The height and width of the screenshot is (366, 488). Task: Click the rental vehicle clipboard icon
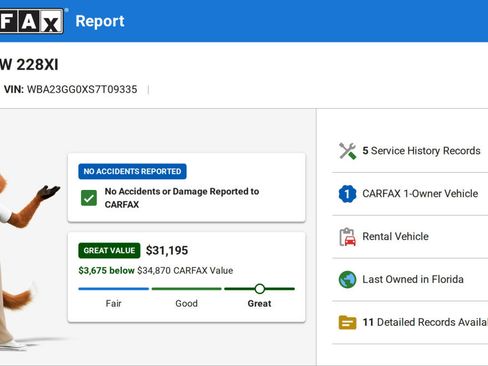pos(347,237)
